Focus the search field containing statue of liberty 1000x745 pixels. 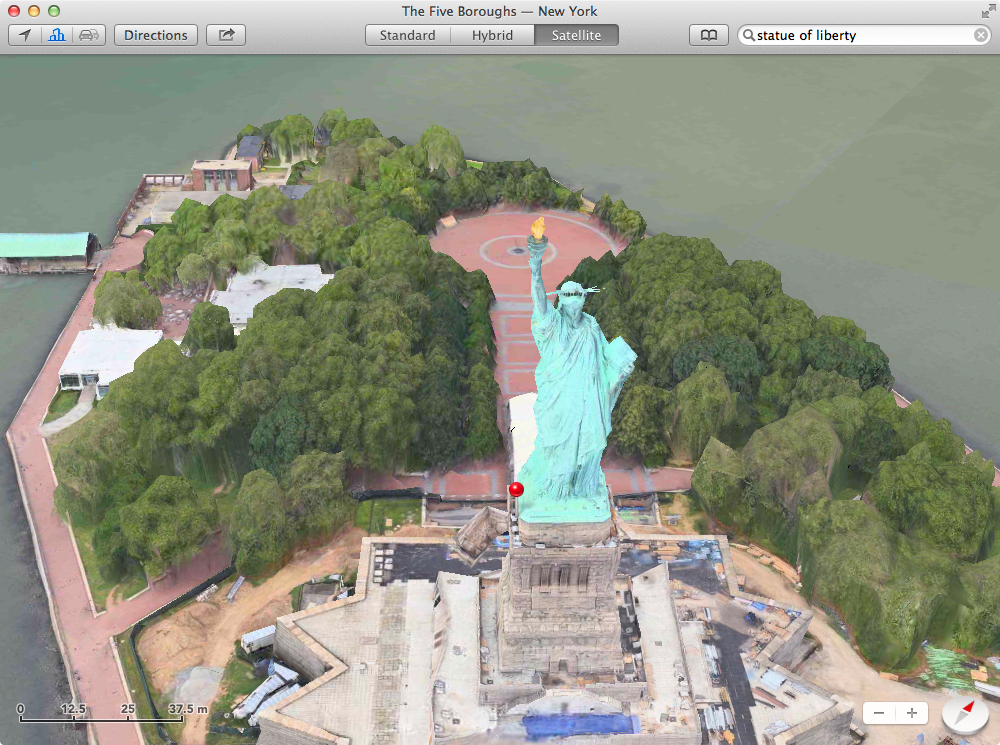point(864,35)
